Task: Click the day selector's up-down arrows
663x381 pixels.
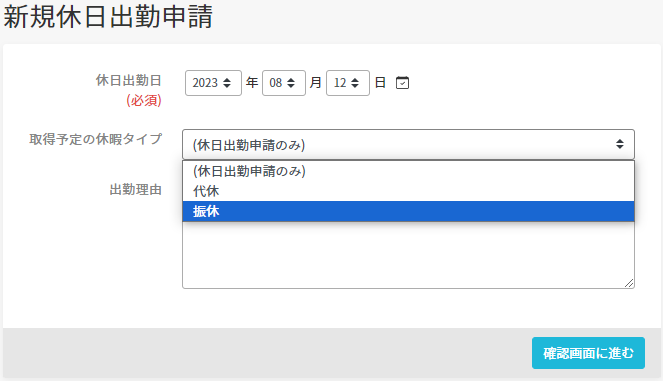Action: coord(355,83)
